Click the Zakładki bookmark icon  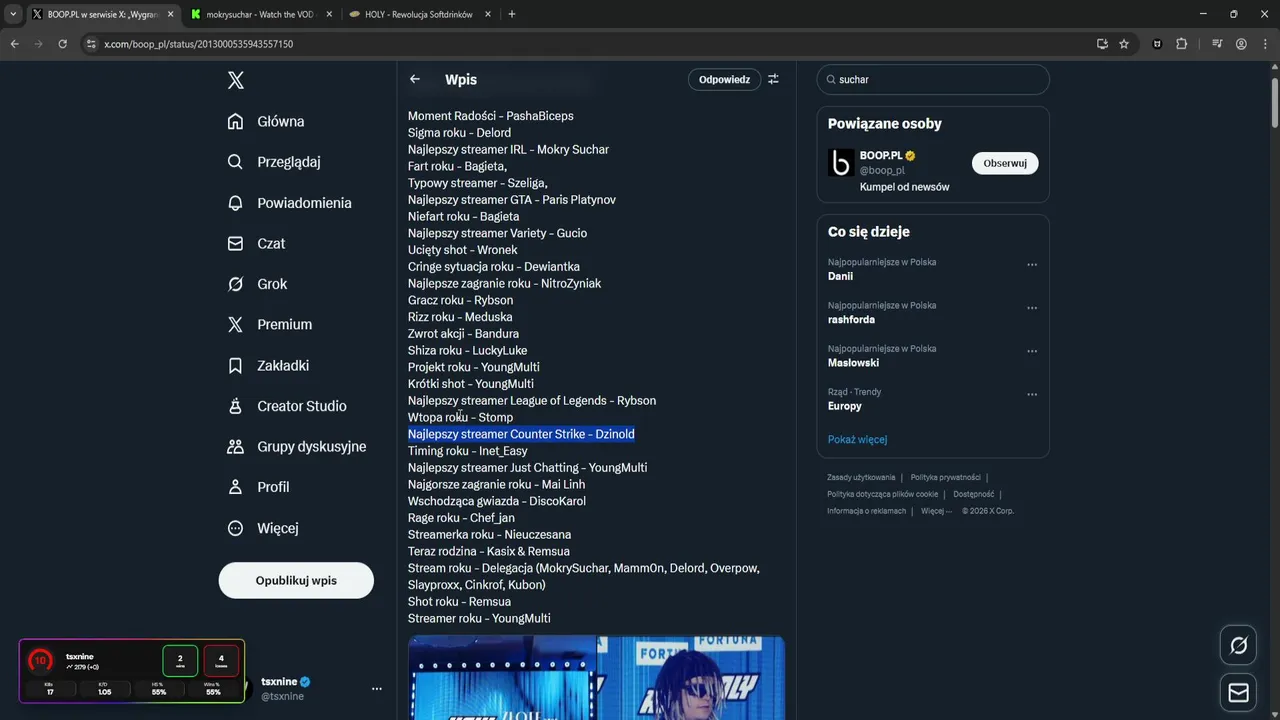tap(236, 365)
